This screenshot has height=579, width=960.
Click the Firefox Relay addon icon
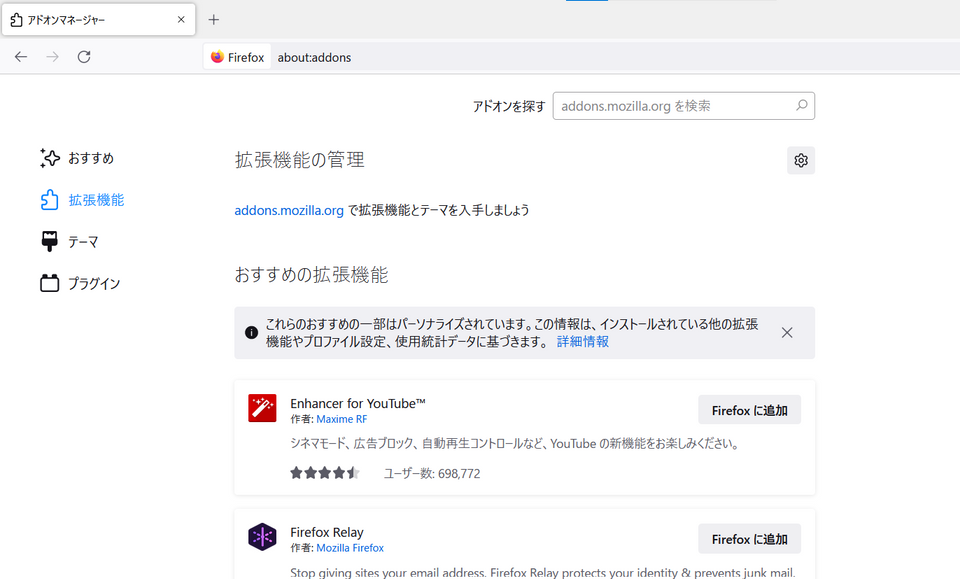[262, 537]
